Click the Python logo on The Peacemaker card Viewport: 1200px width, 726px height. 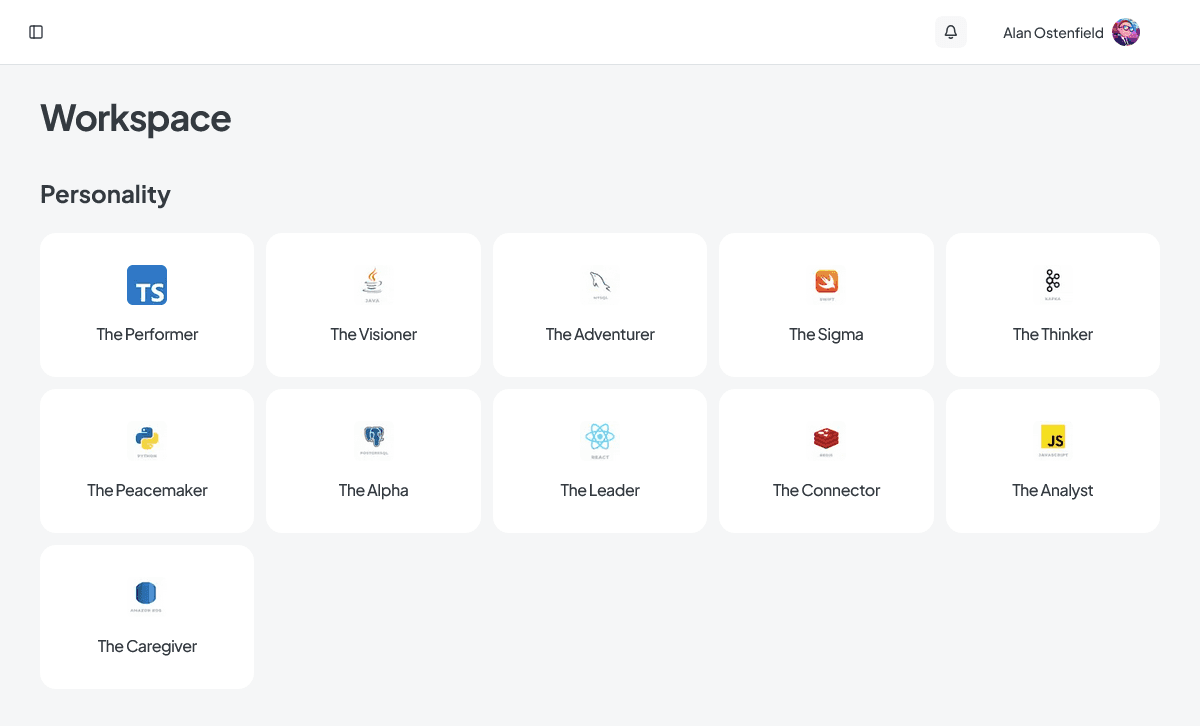[x=147, y=438]
